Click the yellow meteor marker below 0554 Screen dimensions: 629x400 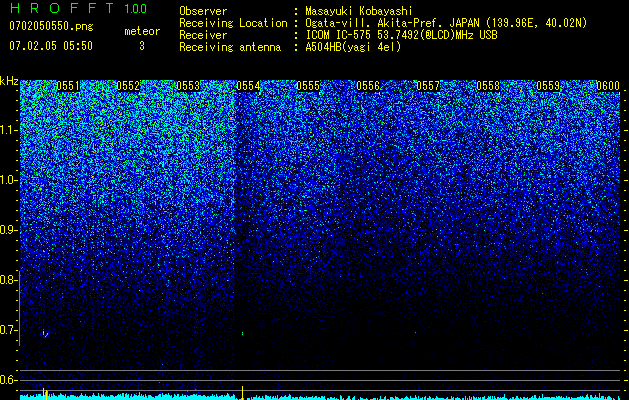coord(242,393)
